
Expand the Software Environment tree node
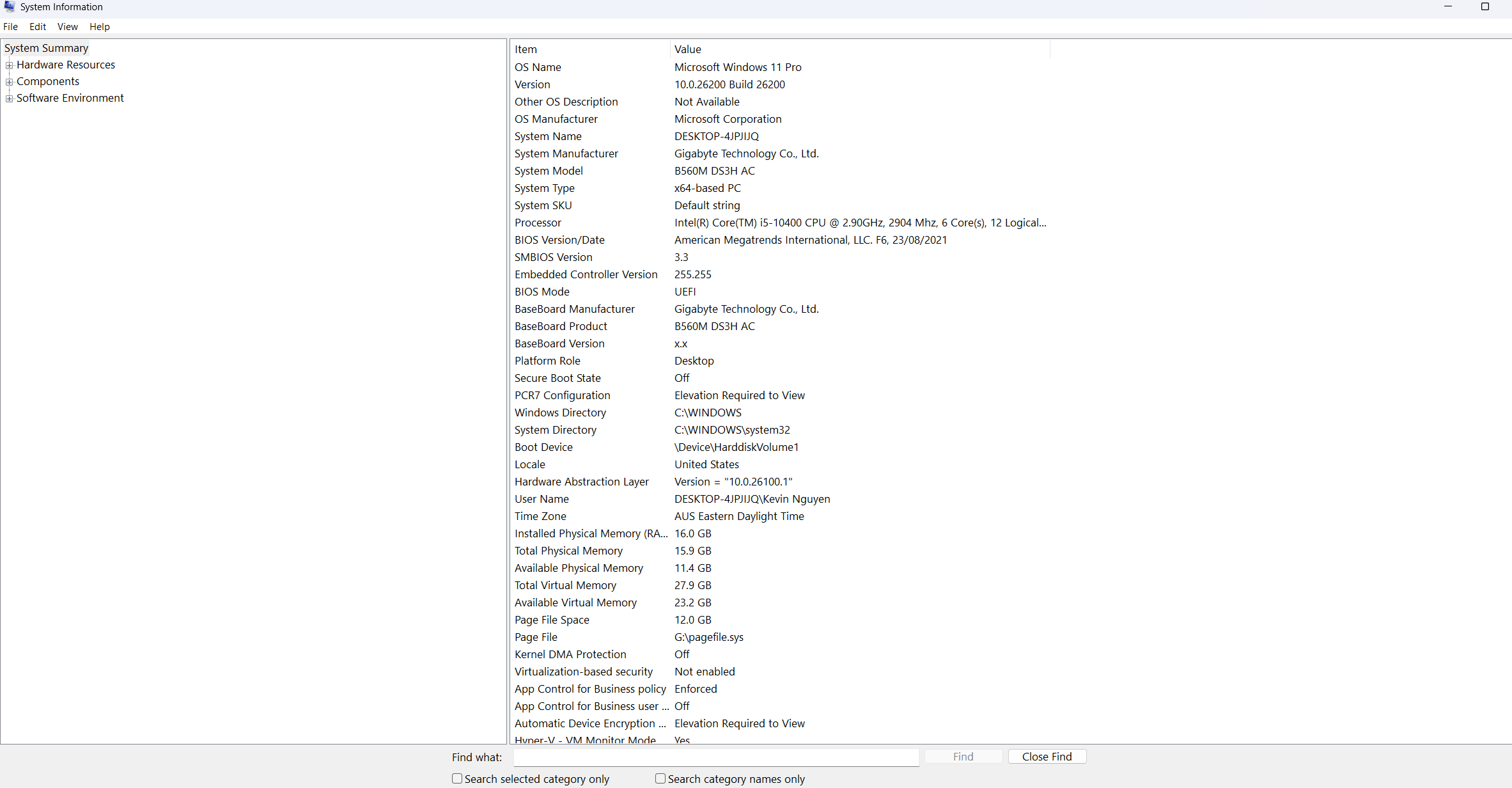[x=9, y=98]
